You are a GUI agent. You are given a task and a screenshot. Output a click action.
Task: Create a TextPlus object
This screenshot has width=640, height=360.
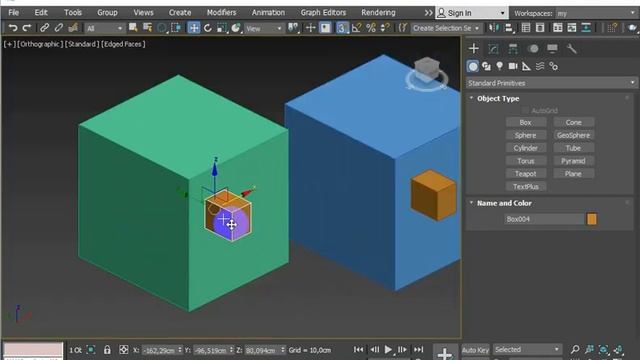(526, 187)
